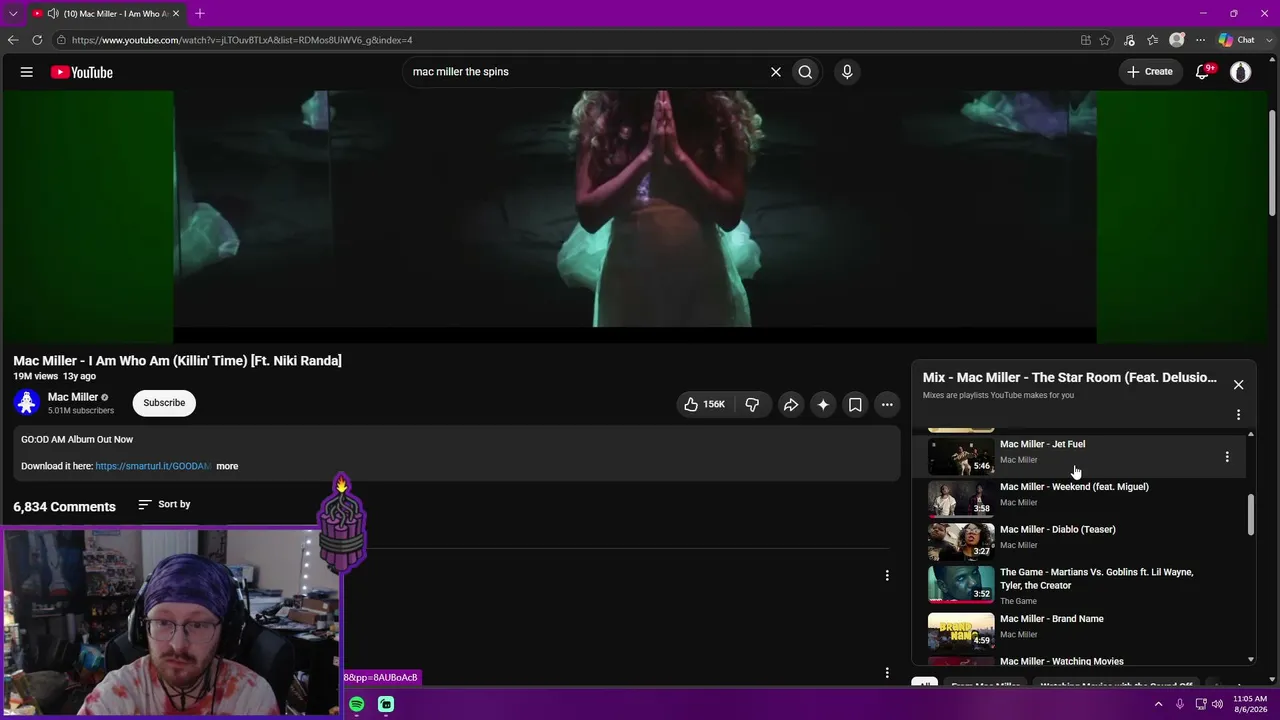Open more actions below the video

(x=887, y=404)
